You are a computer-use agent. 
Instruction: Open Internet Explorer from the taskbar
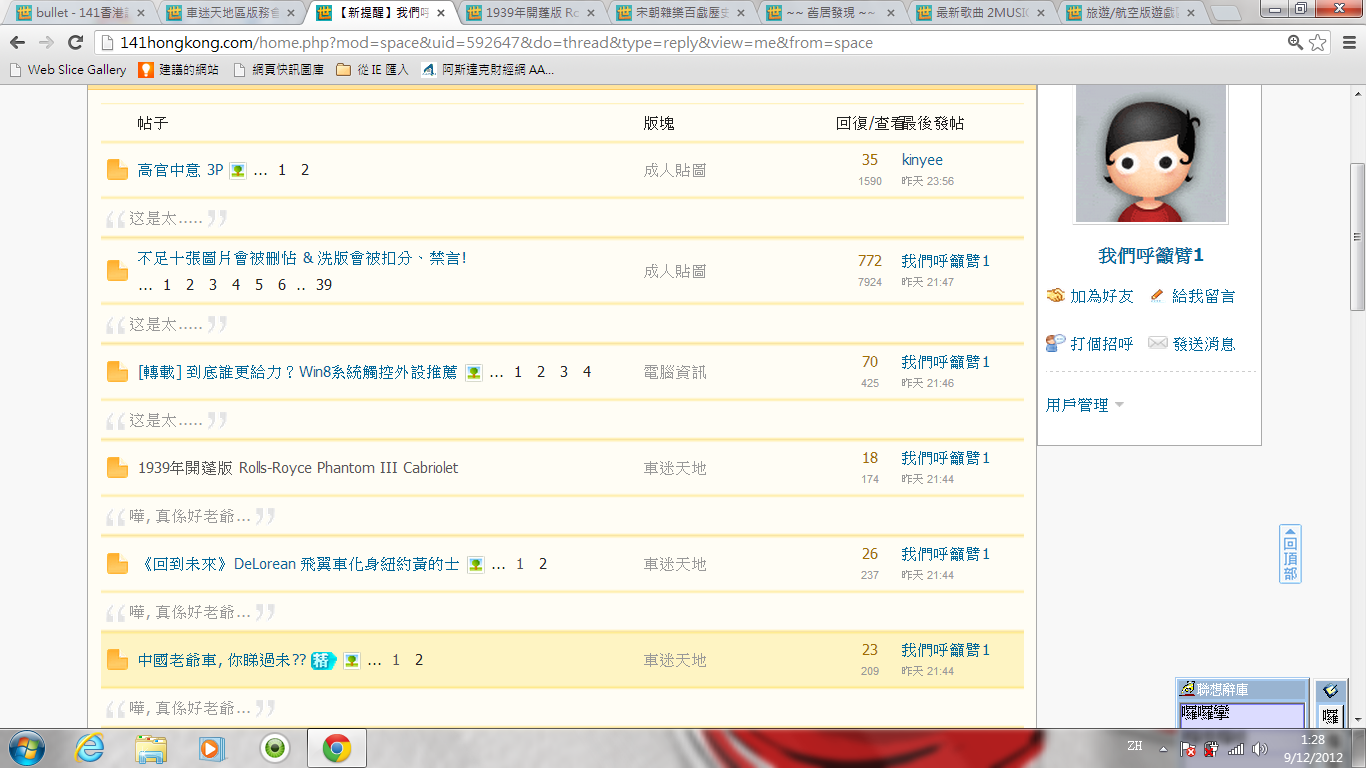pos(89,748)
